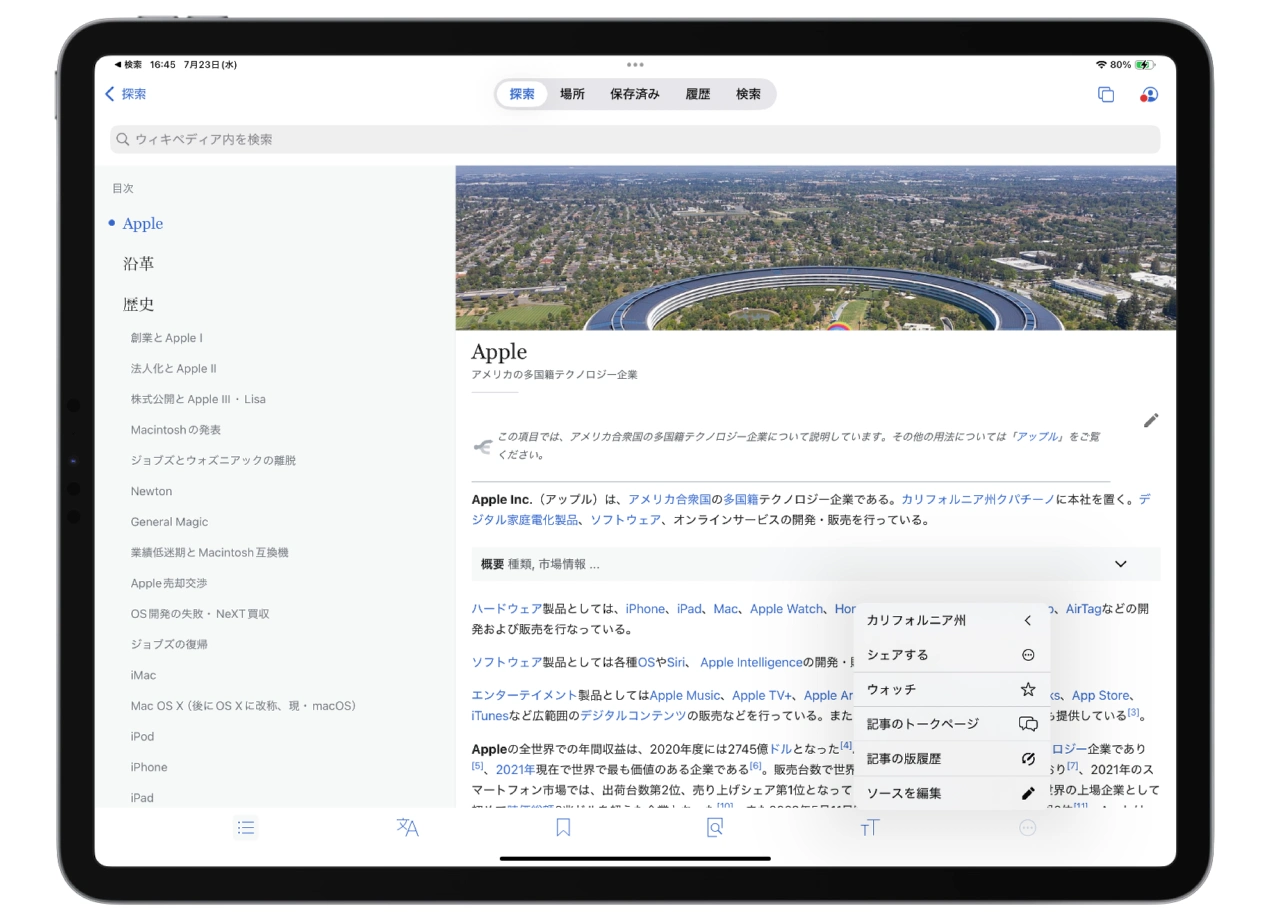Select 創業とApple I in the sidebar

point(166,336)
